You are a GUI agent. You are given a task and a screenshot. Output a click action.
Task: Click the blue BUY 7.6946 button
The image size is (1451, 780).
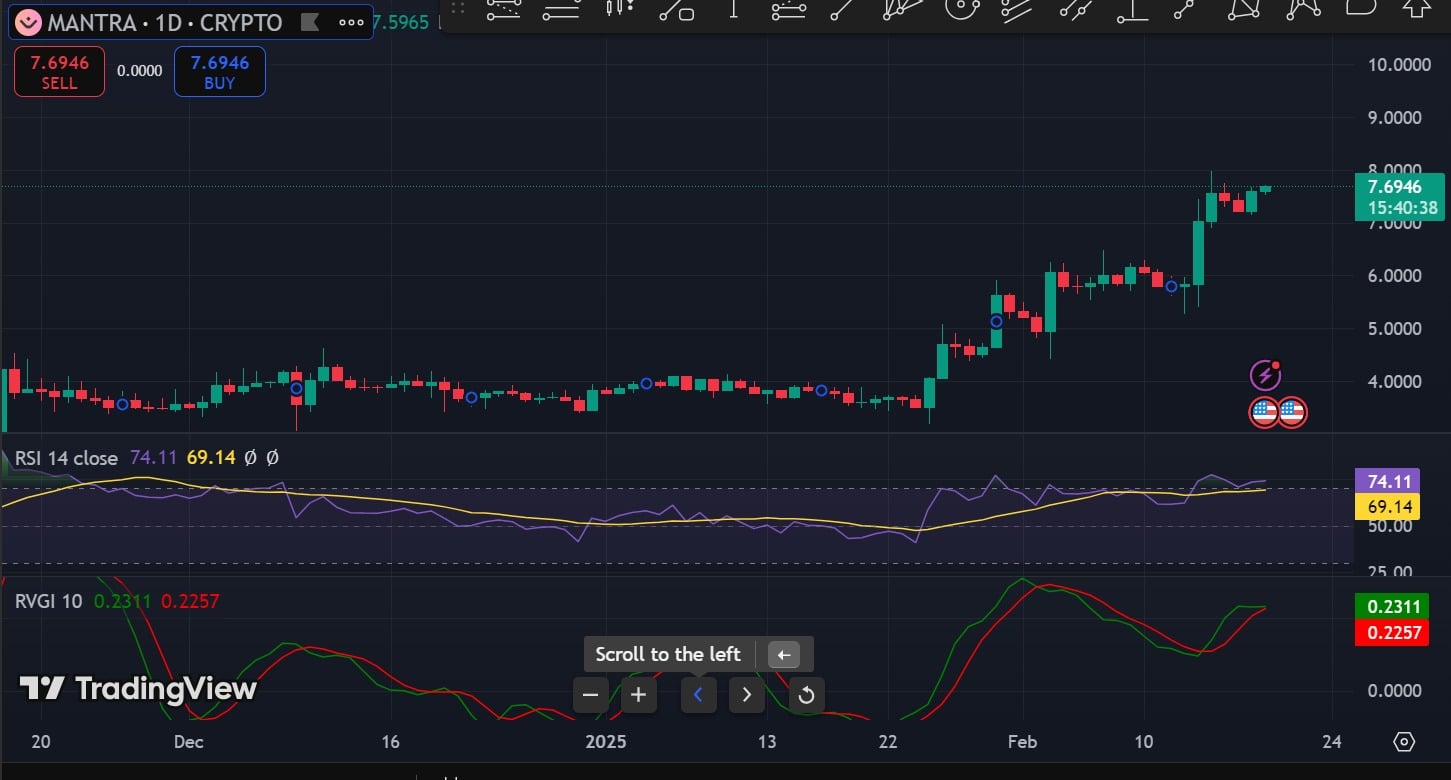point(220,72)
